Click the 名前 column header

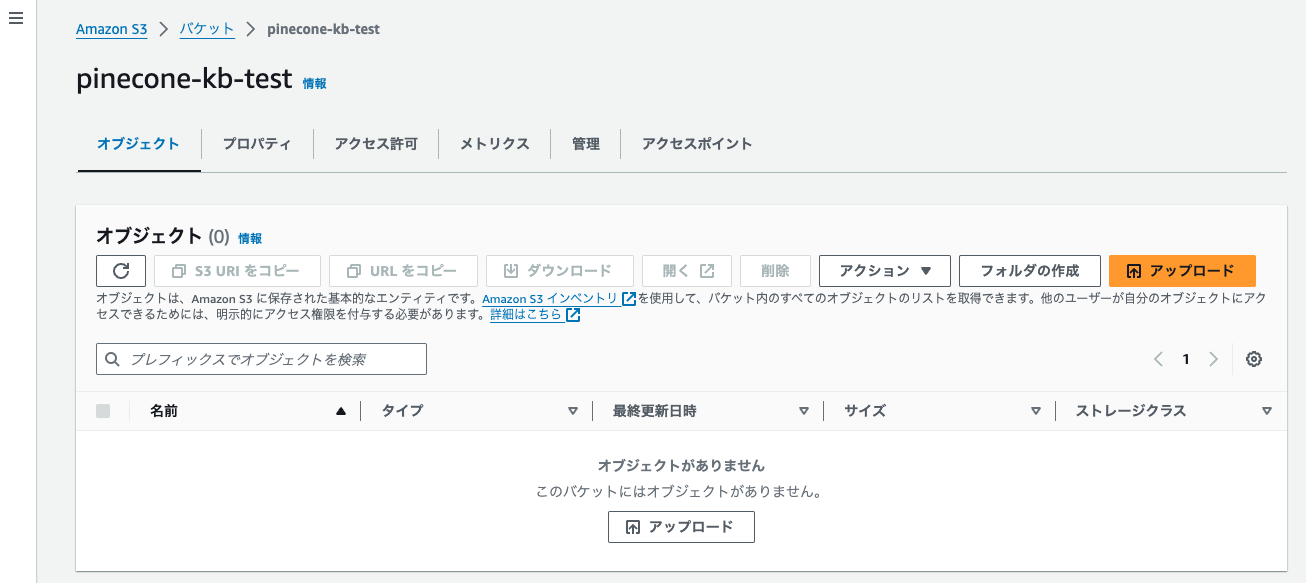[x=164, y=411]
